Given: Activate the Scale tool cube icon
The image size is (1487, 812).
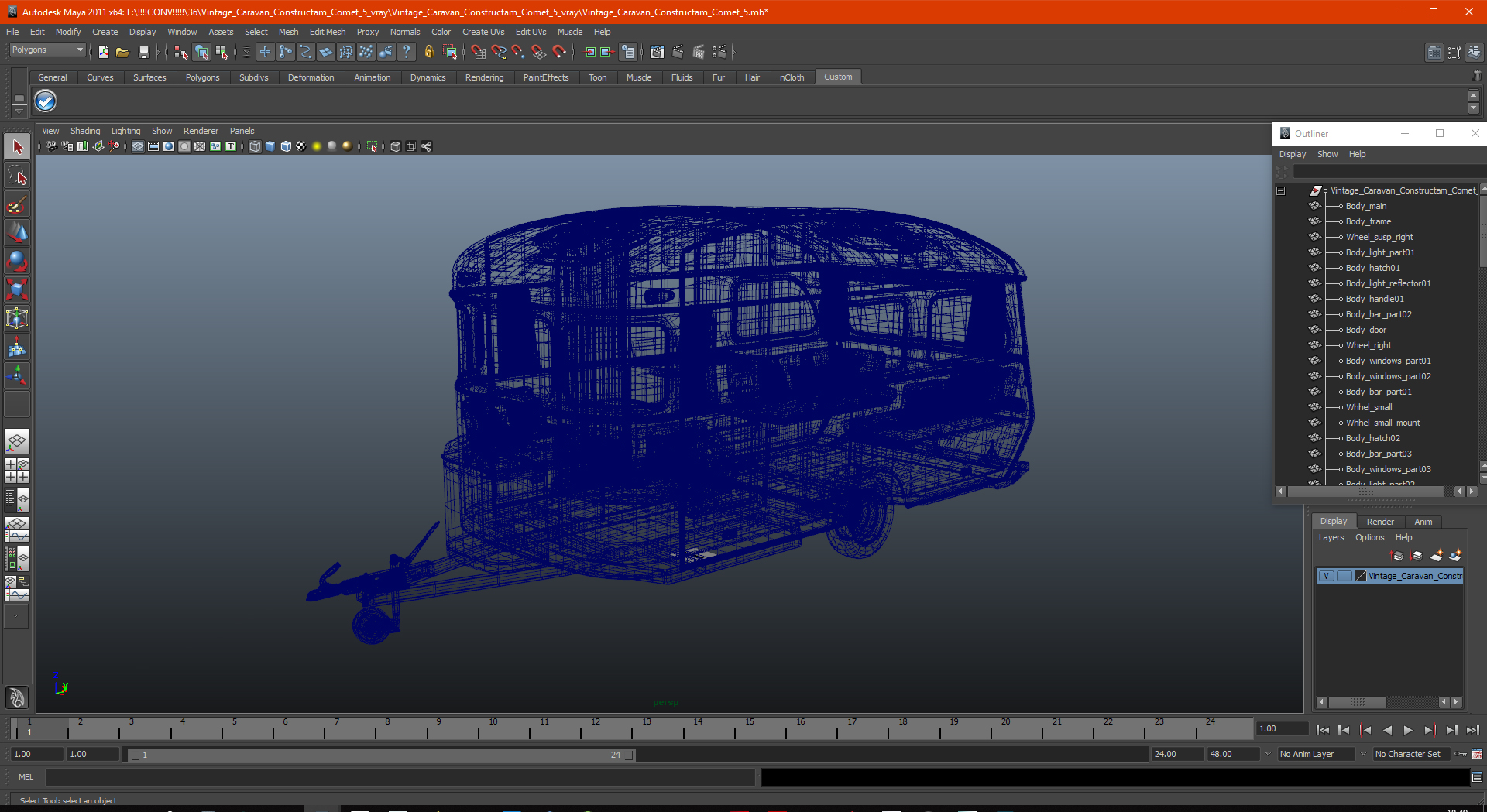Looking at the screenshot, I should tap(17, 290).
